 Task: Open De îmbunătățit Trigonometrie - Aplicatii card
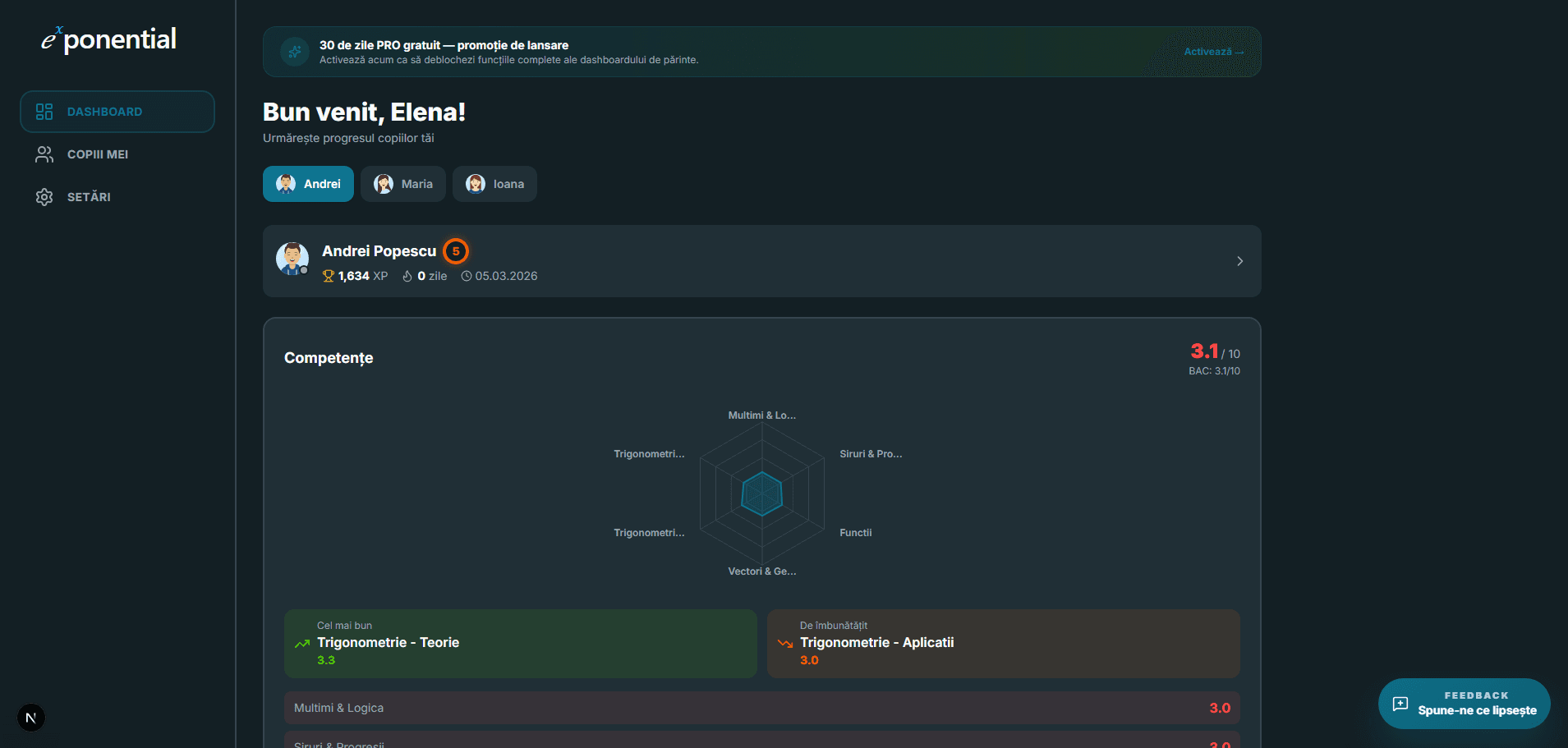tap(1003, 644)
